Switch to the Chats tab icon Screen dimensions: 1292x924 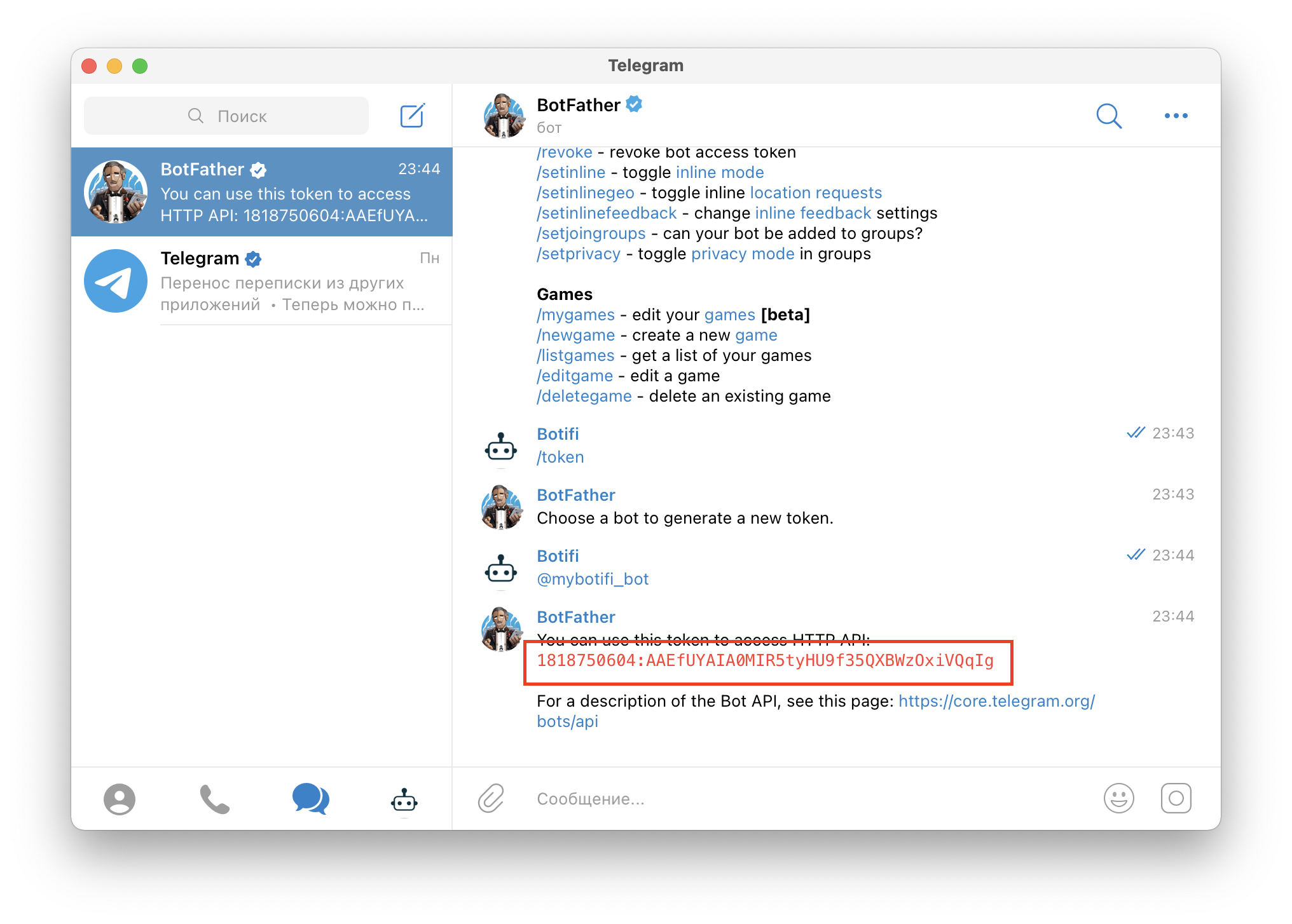click(310, 799)
